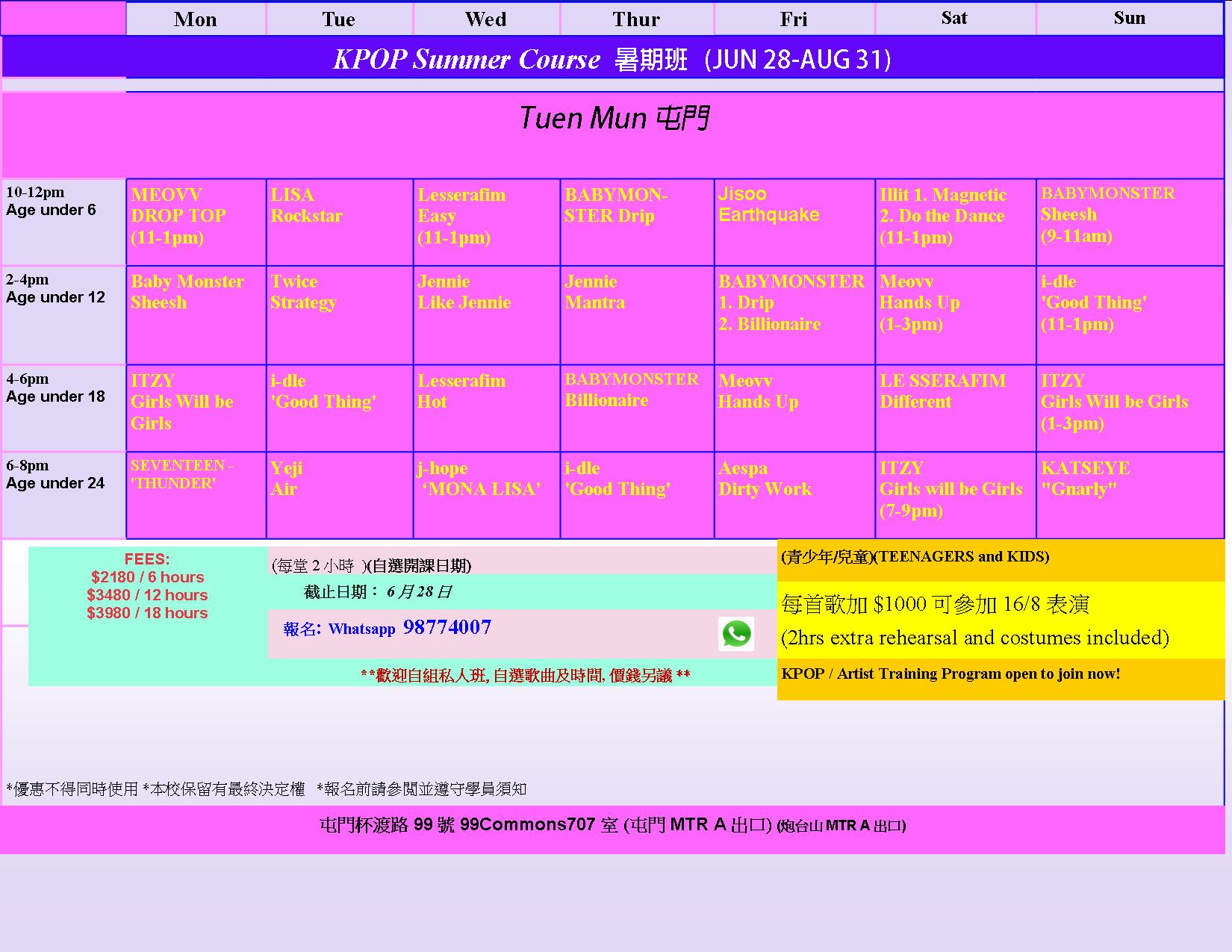Click the 截止日期 6月28日 deadline text
This screenshot has width=1232, height=952.
tap(378, 592)
